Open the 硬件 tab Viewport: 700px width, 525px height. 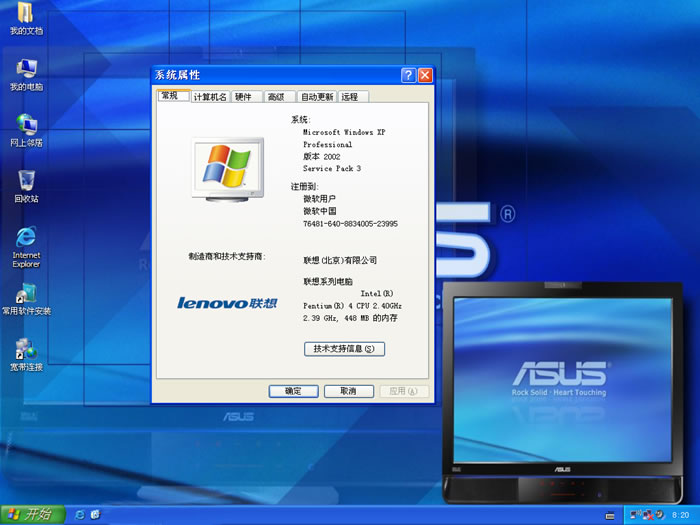point(246,97)
